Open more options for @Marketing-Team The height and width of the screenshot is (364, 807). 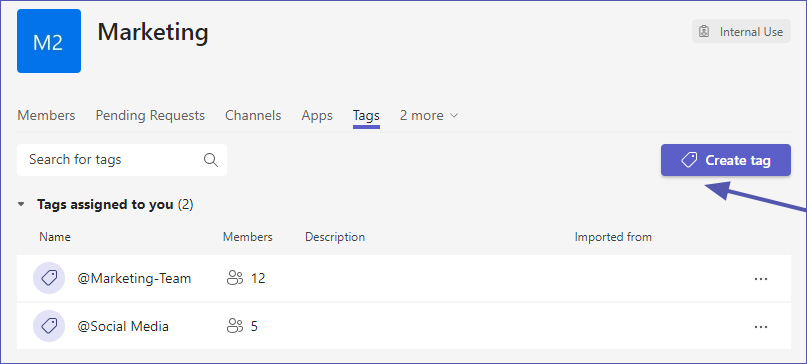tap(761, 279)
